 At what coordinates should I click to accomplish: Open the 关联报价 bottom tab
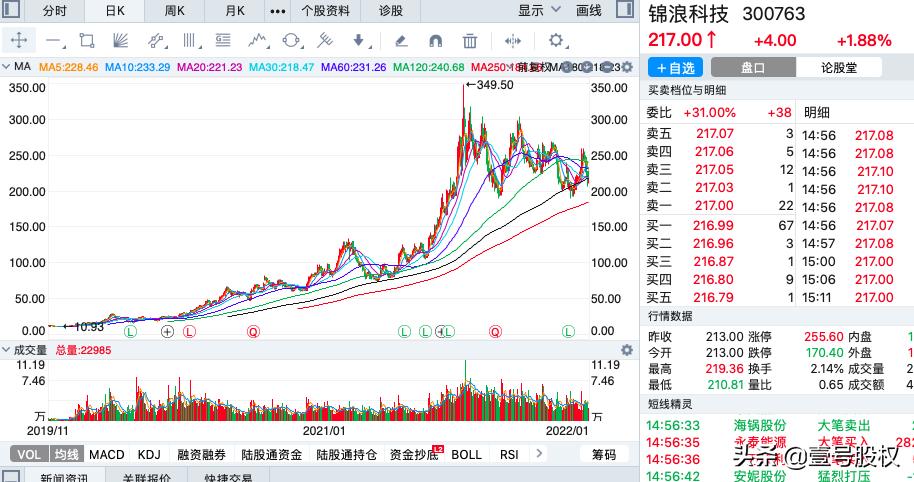click(146, 477)
